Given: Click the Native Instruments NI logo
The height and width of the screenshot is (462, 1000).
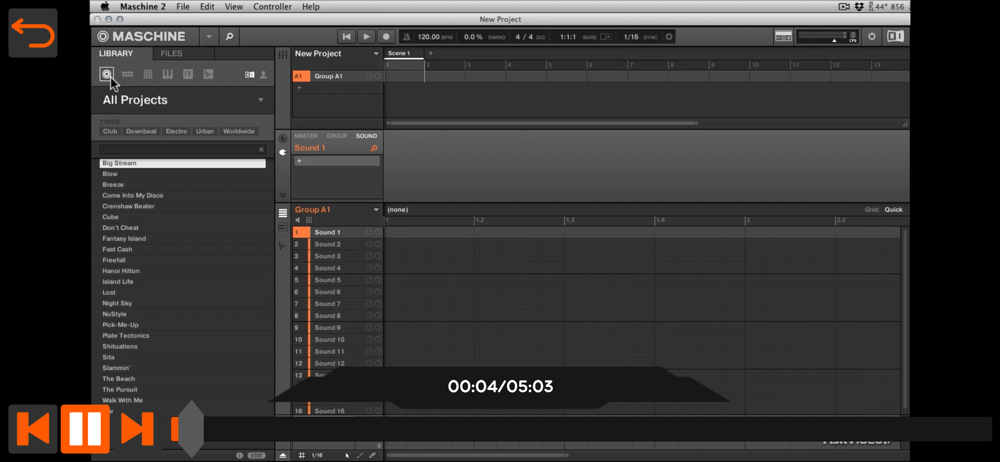Looking at the screenshot, I should (x=895, y=37).
